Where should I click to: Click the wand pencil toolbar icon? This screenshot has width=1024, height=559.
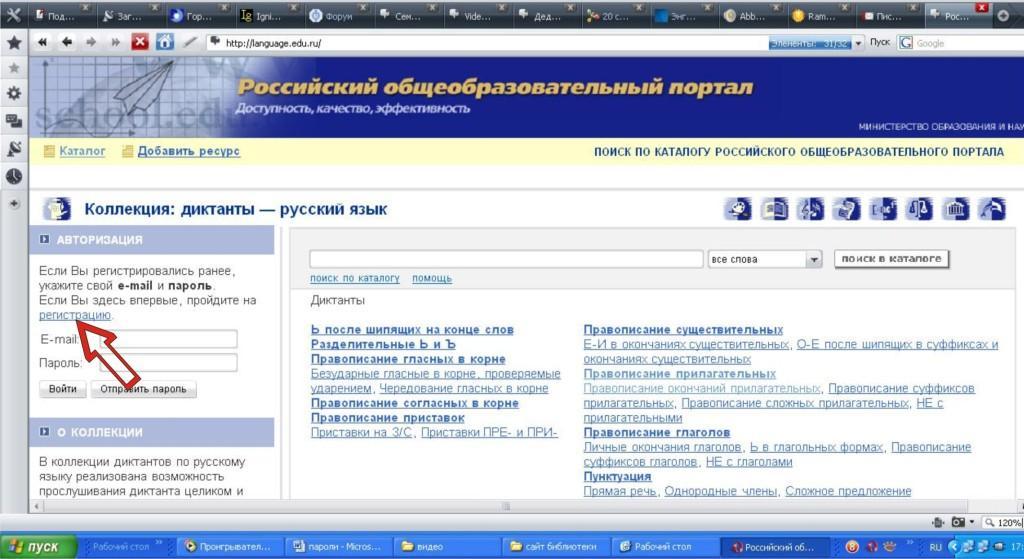190,42
